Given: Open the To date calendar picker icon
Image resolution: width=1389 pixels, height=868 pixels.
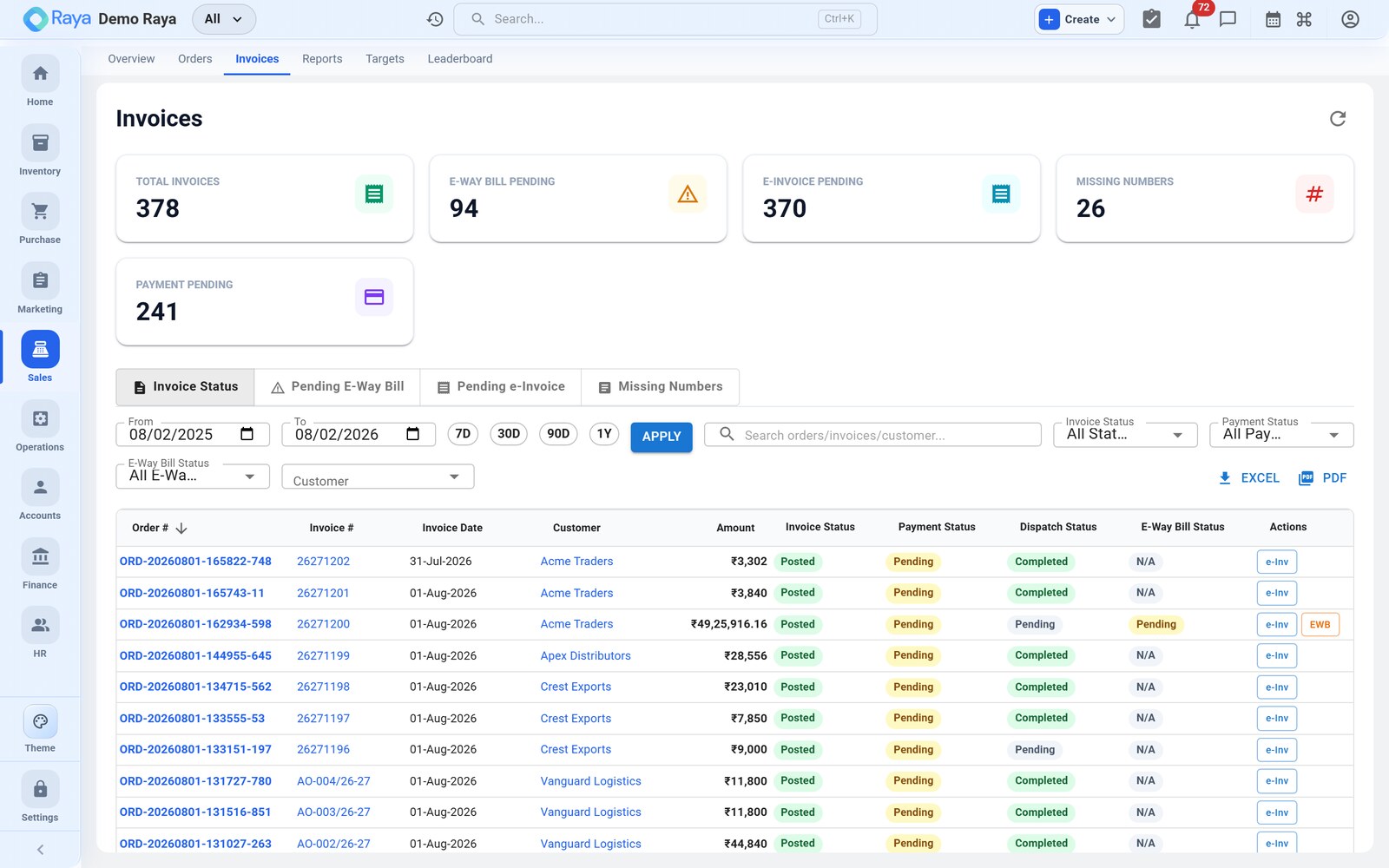Looking at the screenshot, I should click(x=413, y=434).
